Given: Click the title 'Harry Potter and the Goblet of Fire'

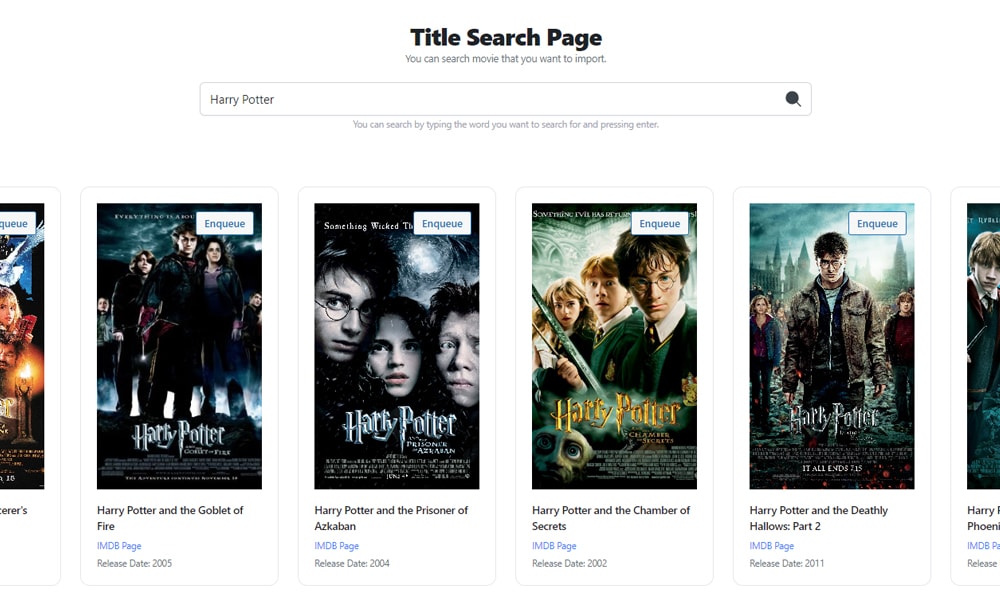Looking at the screenshot, I should pos(170,518).
